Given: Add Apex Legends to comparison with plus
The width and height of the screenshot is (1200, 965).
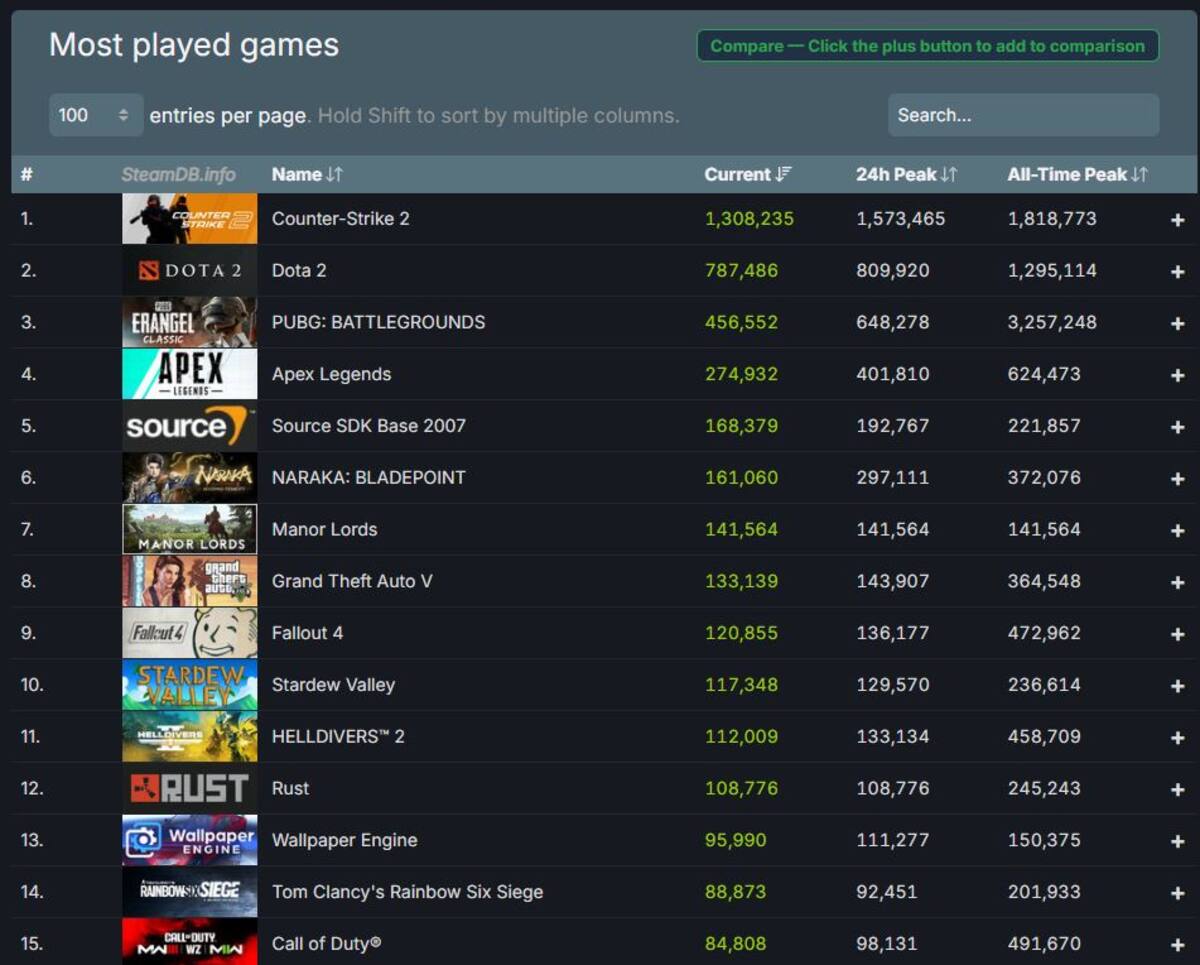Looking at the screenshot, I should (1177, 376).
